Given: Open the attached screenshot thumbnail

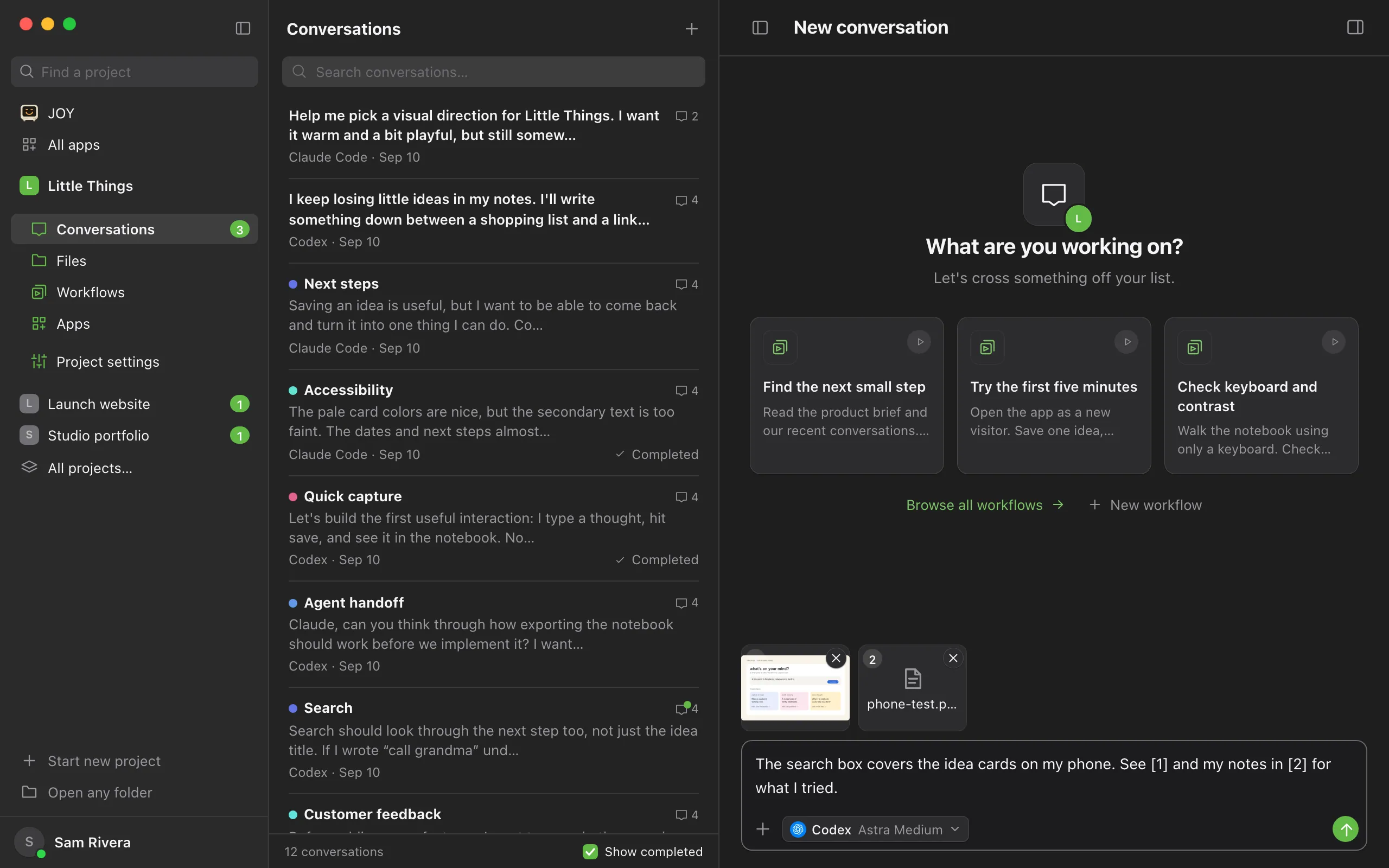Looking at the screenshot, I should [794, 689].
